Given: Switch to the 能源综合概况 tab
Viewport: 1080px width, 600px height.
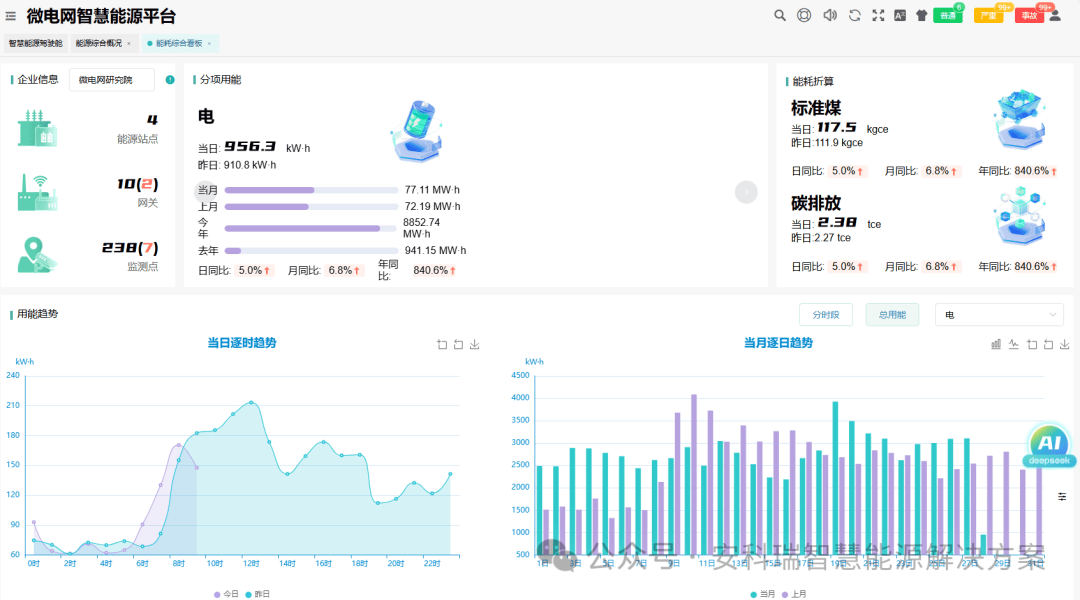Looking at the screenshot, I should [98, 43].
